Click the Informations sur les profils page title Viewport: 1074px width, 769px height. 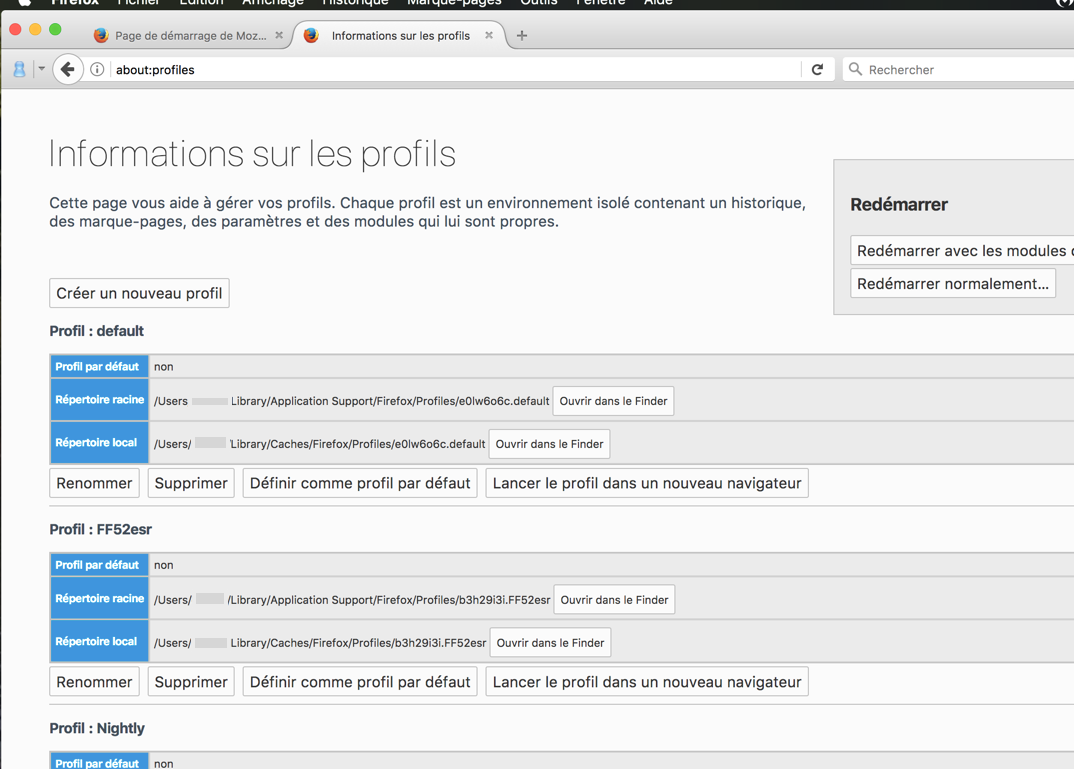[252, 153]
